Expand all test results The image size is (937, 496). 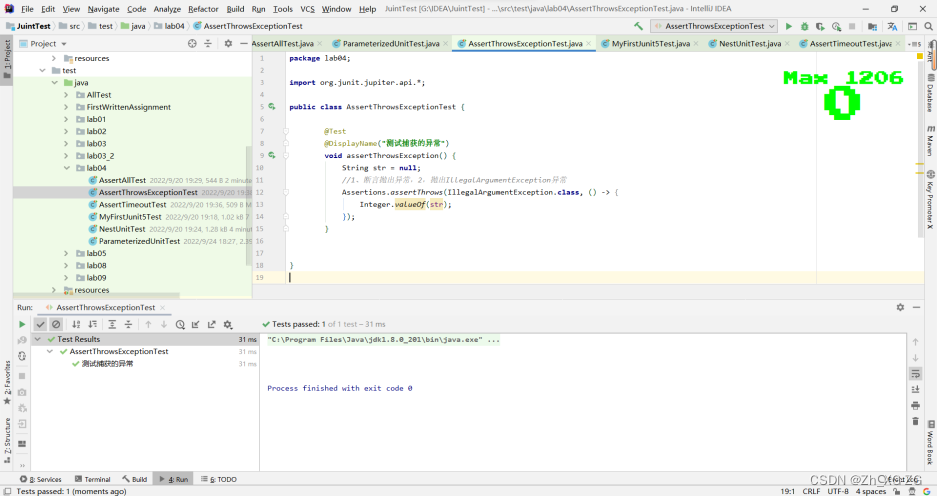(x=112, y=324)
